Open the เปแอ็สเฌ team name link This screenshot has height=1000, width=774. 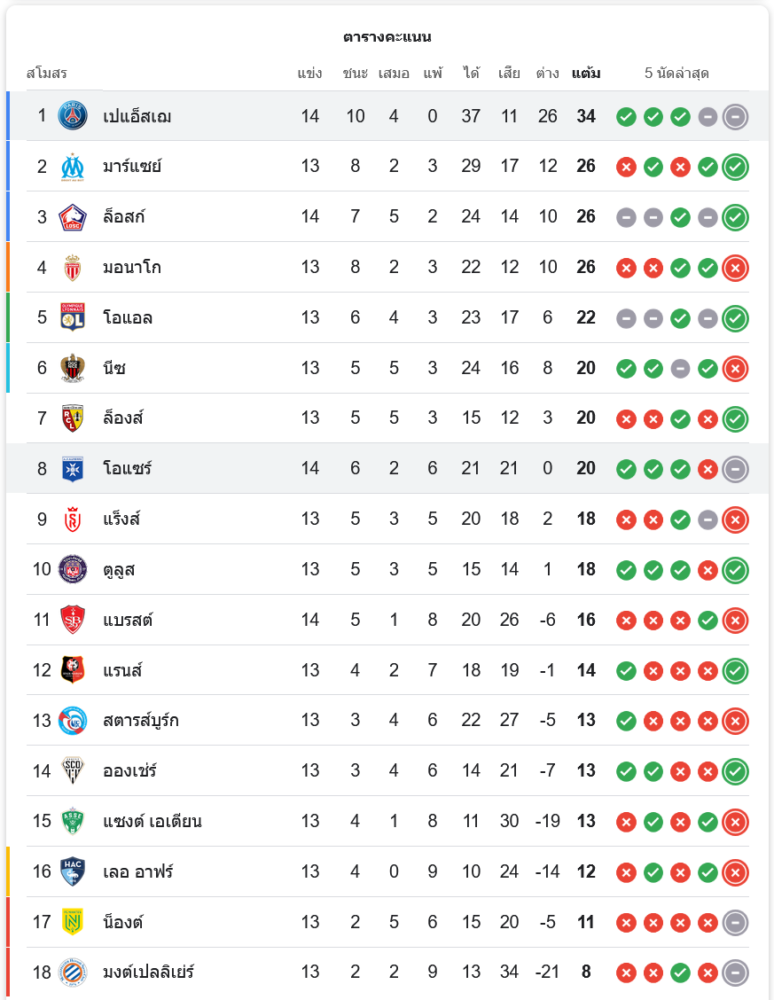137,116
